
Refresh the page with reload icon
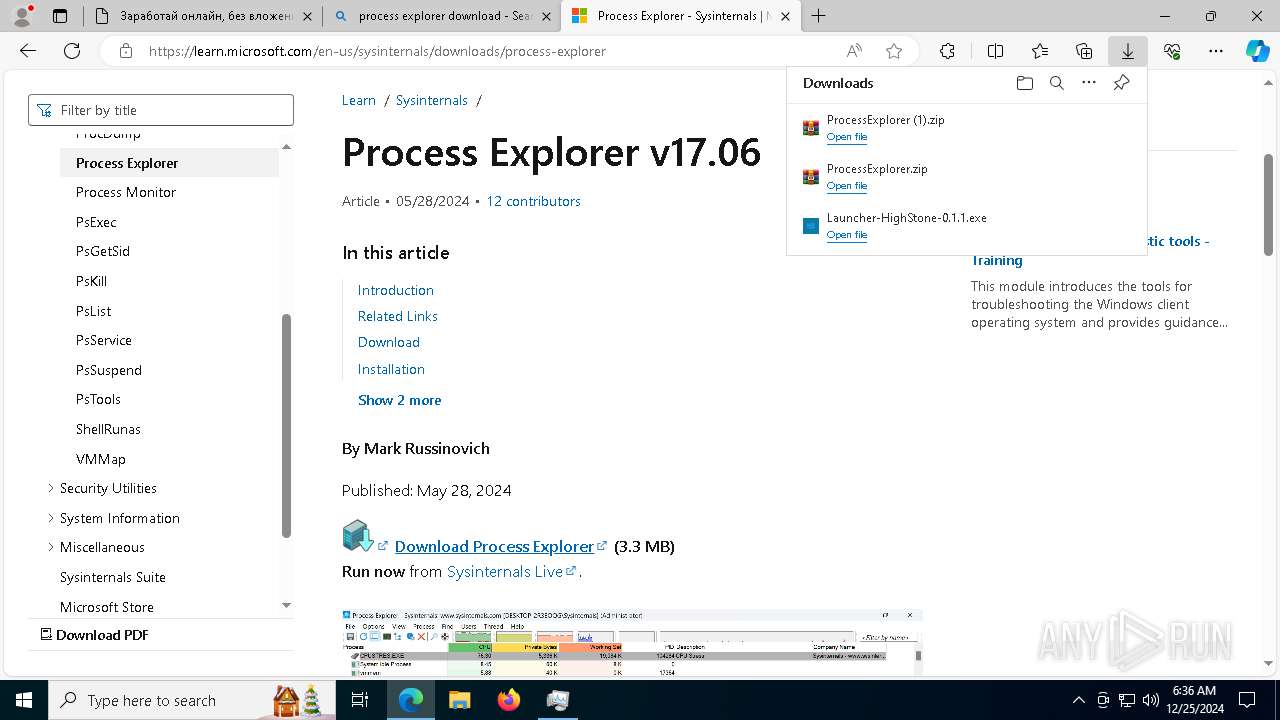(72, 51)
